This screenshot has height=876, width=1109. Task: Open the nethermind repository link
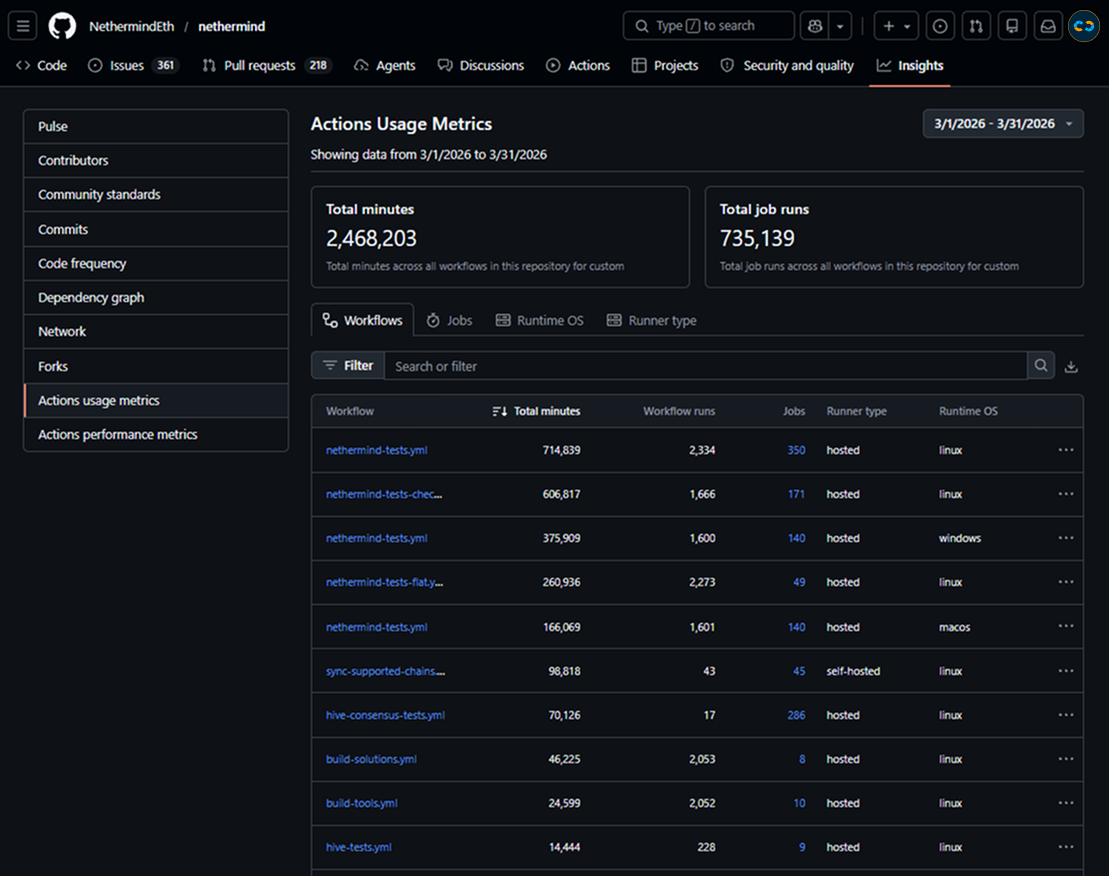[x=231, y=26]
